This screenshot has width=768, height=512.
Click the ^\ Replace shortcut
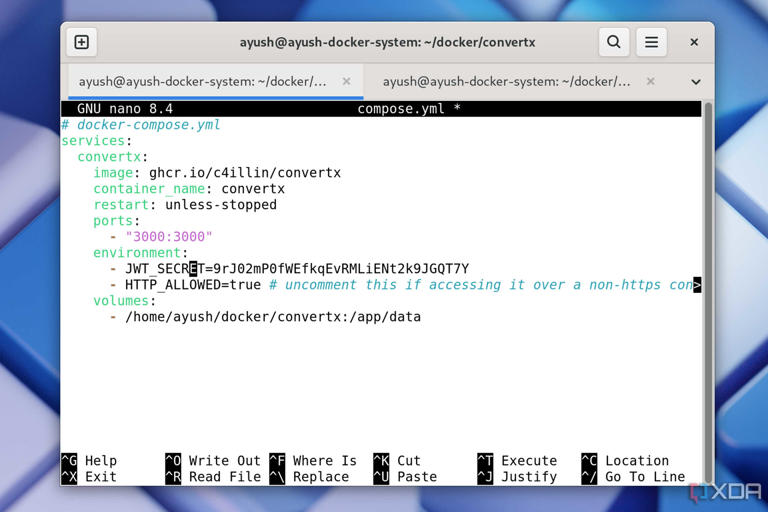coord(310,477)
